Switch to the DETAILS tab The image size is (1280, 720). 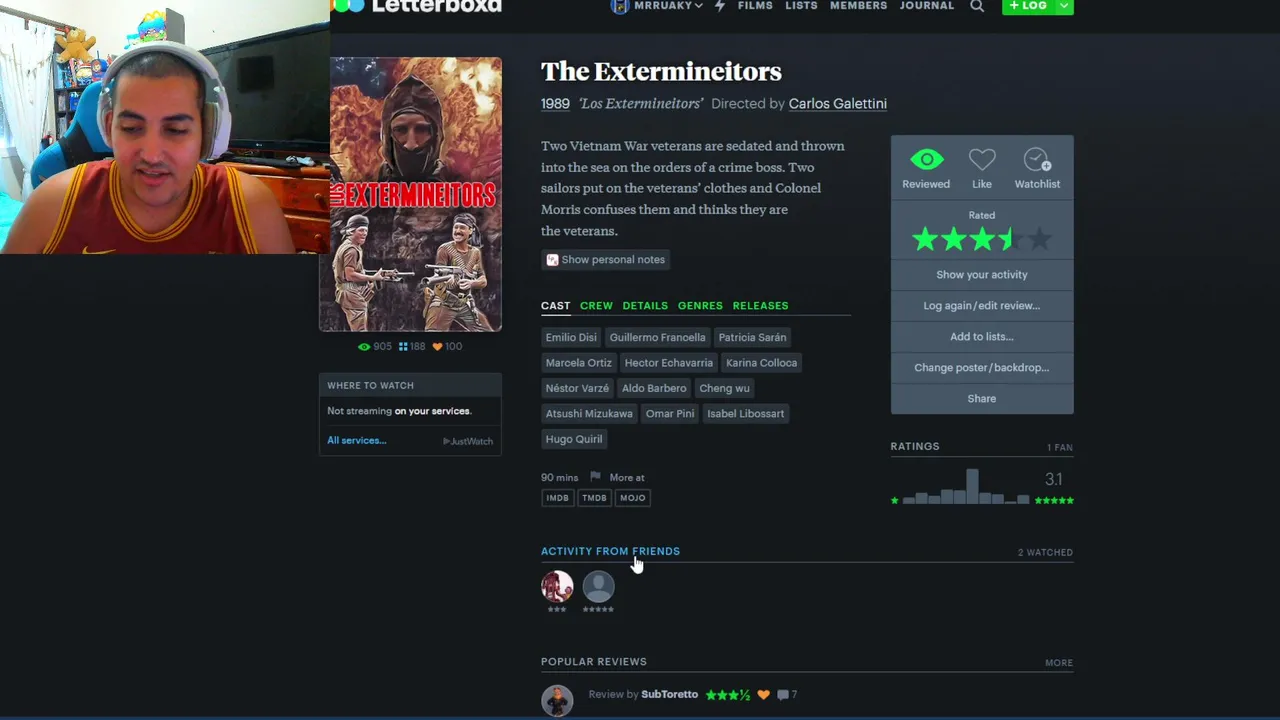point(645,306)
